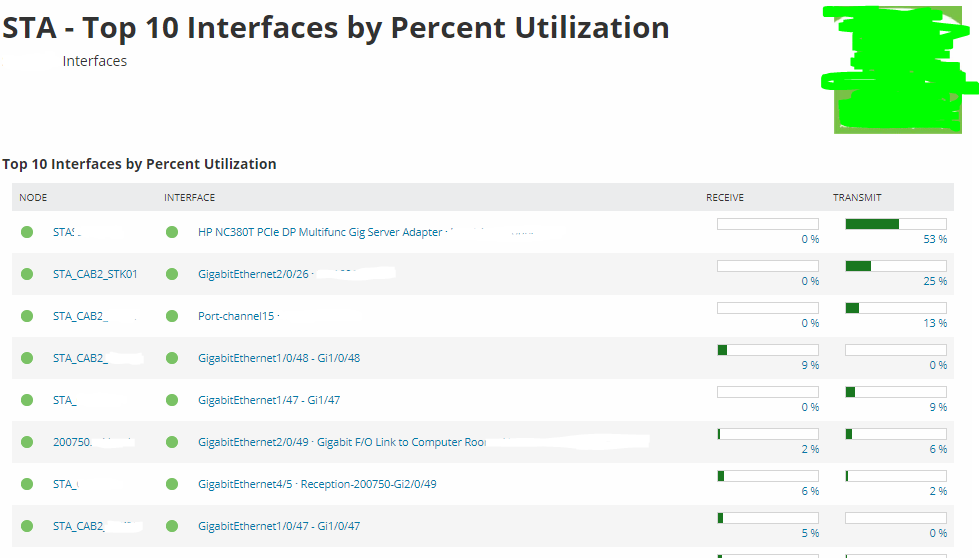Open the Port-channel15 interface link
979x558 pixels.
(235, 316)
